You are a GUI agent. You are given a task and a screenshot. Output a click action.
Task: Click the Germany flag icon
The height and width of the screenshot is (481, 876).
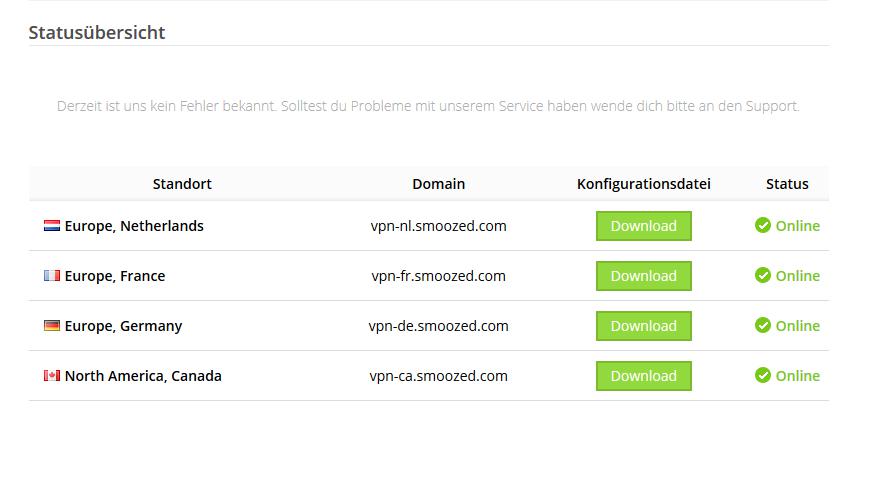coord(52,325)
